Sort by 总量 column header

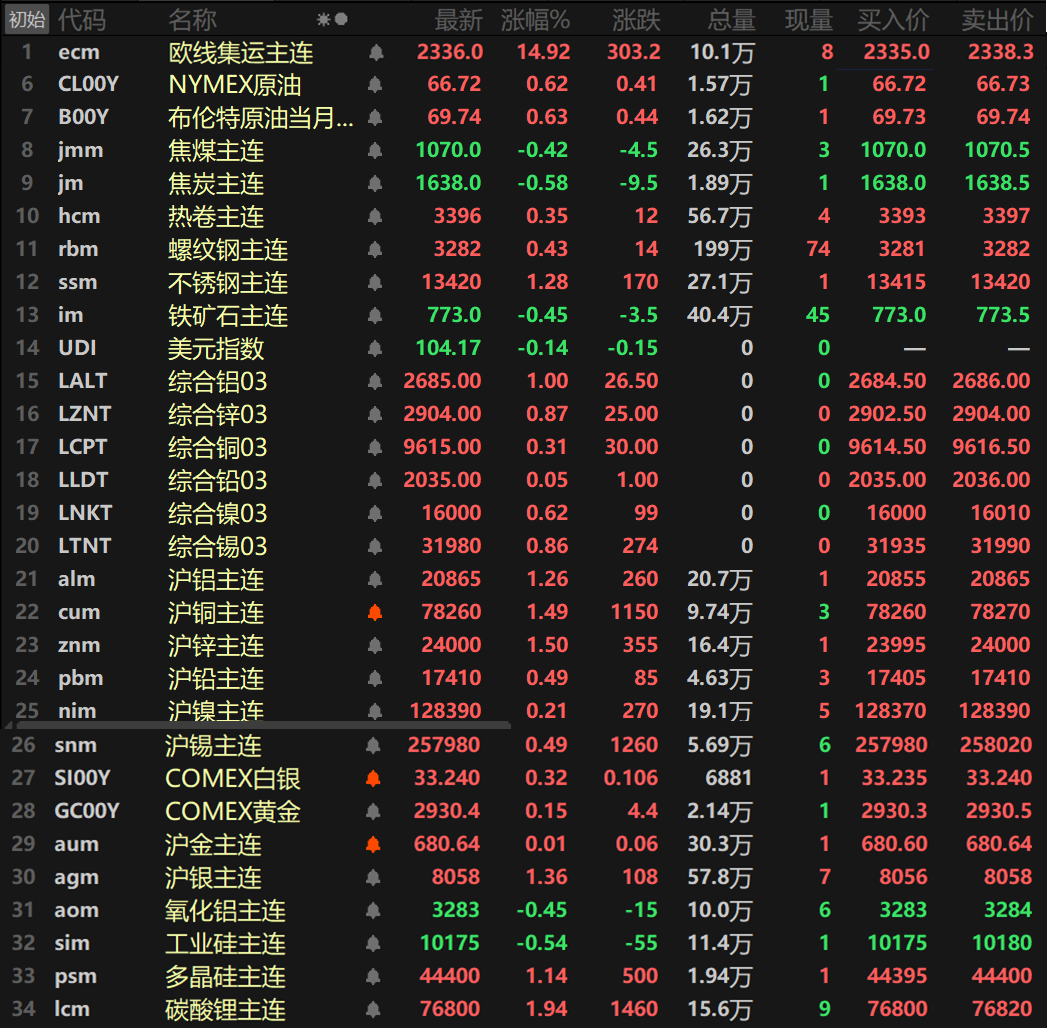(x=731, y=19)
